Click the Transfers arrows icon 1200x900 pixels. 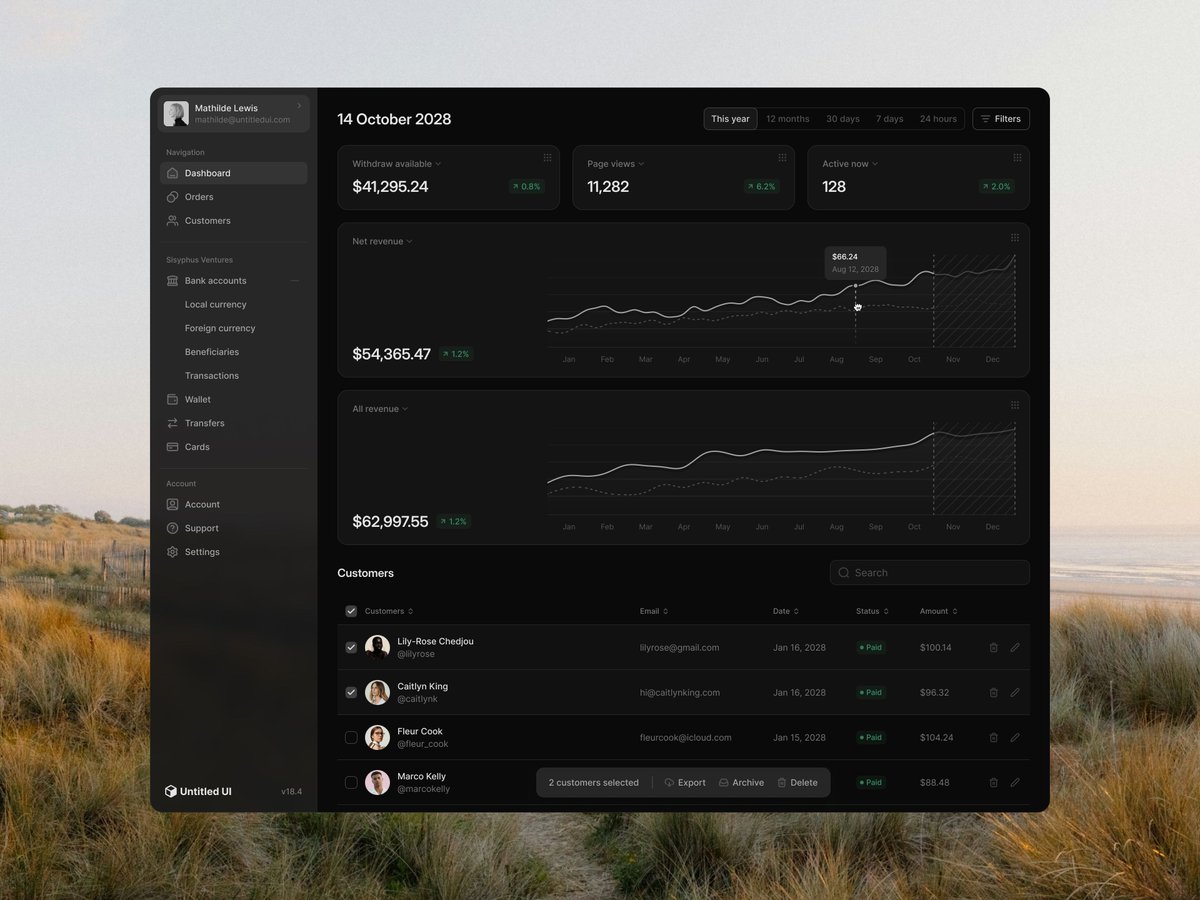(173, 424)
